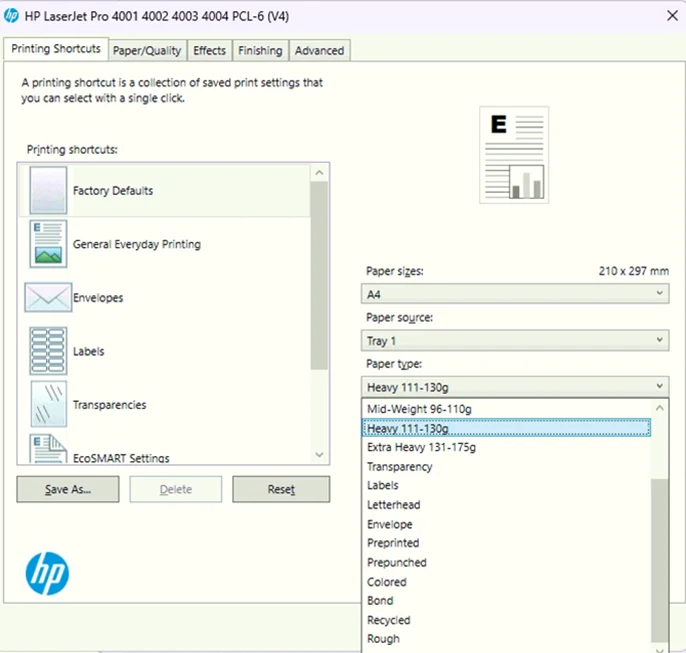Go to the Advanced tab
The width and height of the screenshot is (686, 653).
(x=319, y=51)
